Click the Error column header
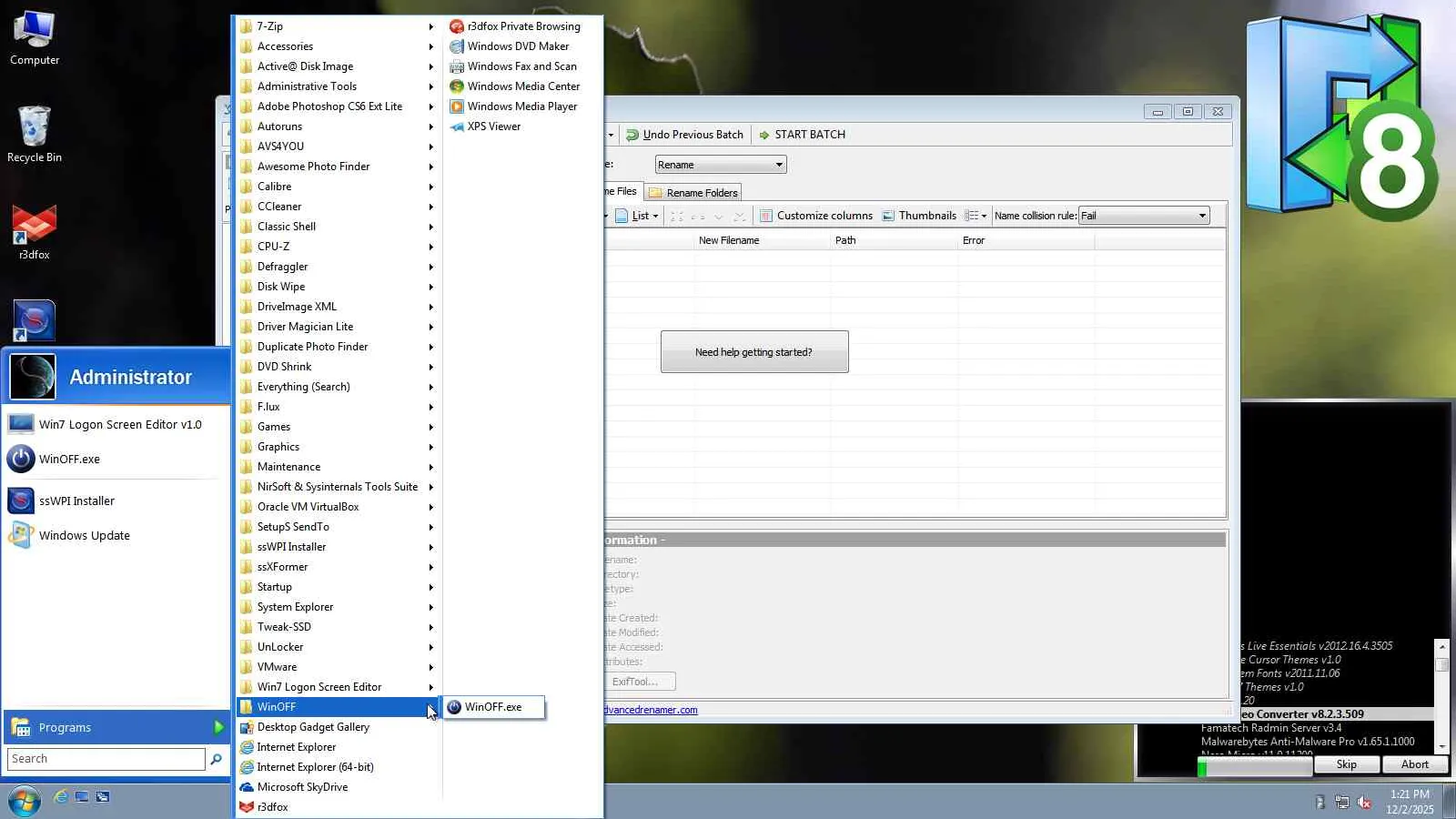This screenshot has height=819, width=1456. click(x=1026, y=241)
